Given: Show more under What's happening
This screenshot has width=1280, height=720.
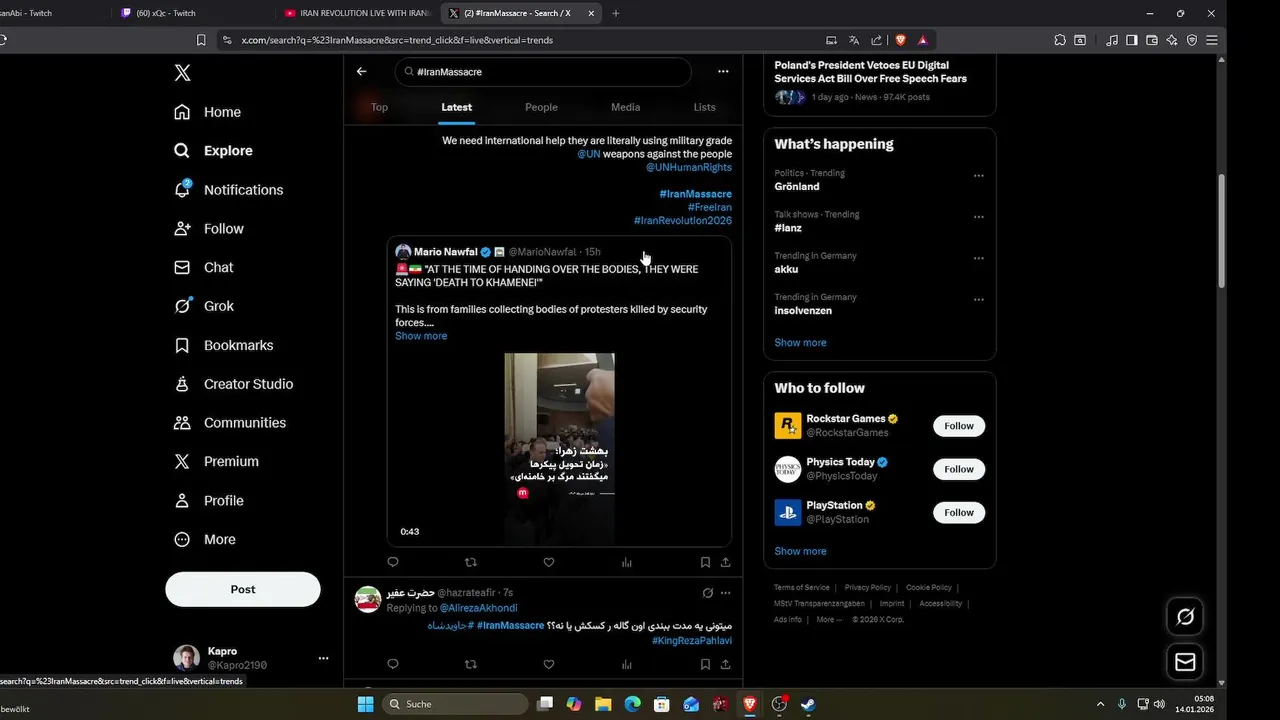Looking at the screenshot, I should 800,343.
